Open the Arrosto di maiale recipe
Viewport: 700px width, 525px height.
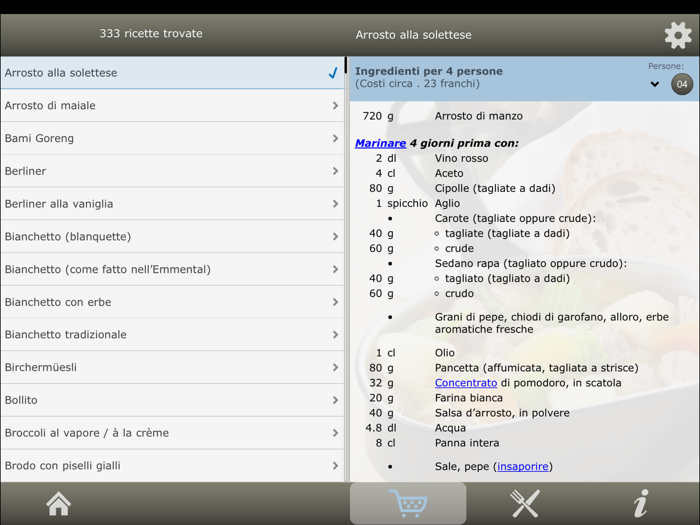coord(172,105)
